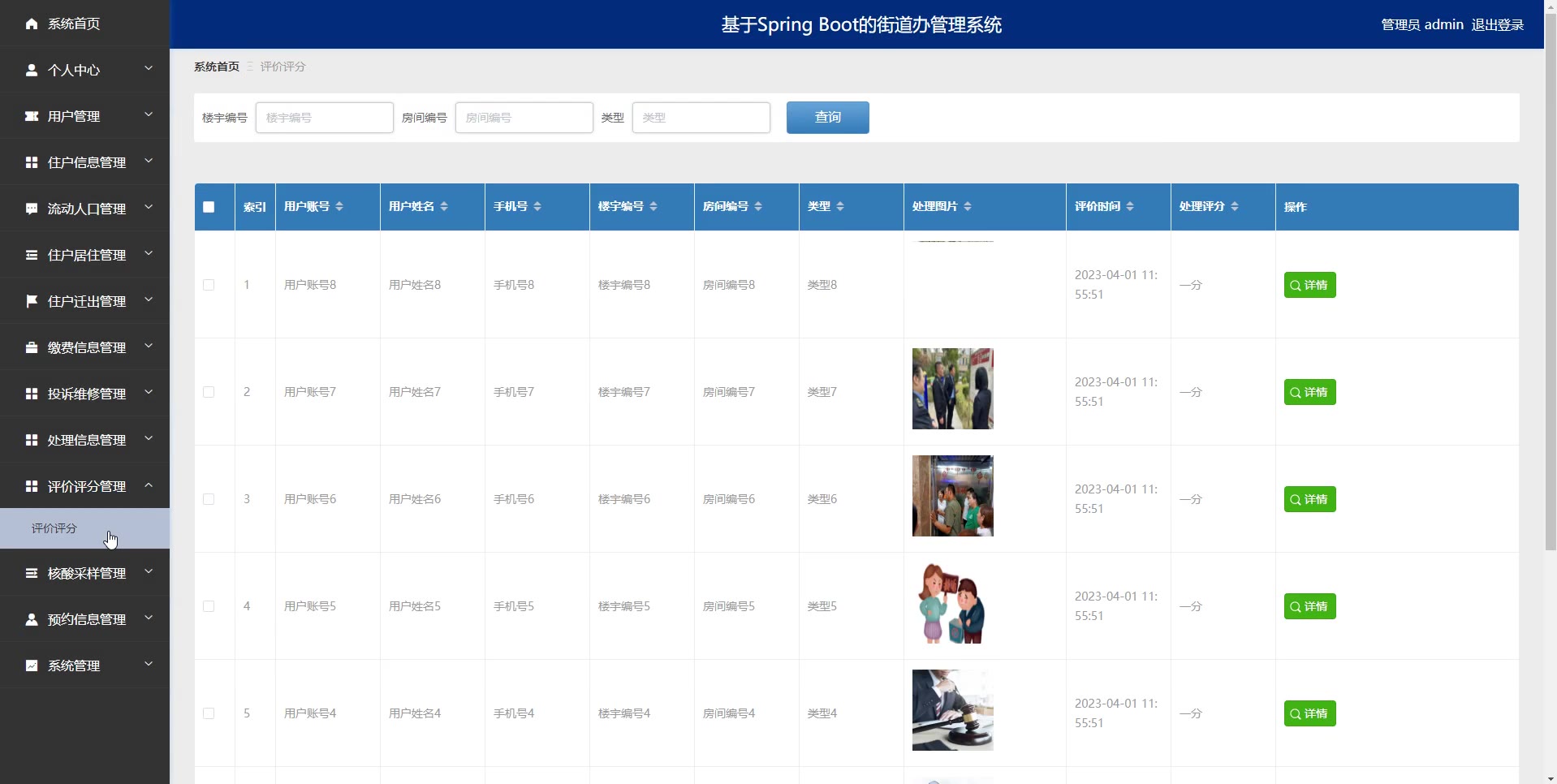Sort table by 手机号 column arrows
The width and height of the screenshot is (1557, 784).
[537, 207]
